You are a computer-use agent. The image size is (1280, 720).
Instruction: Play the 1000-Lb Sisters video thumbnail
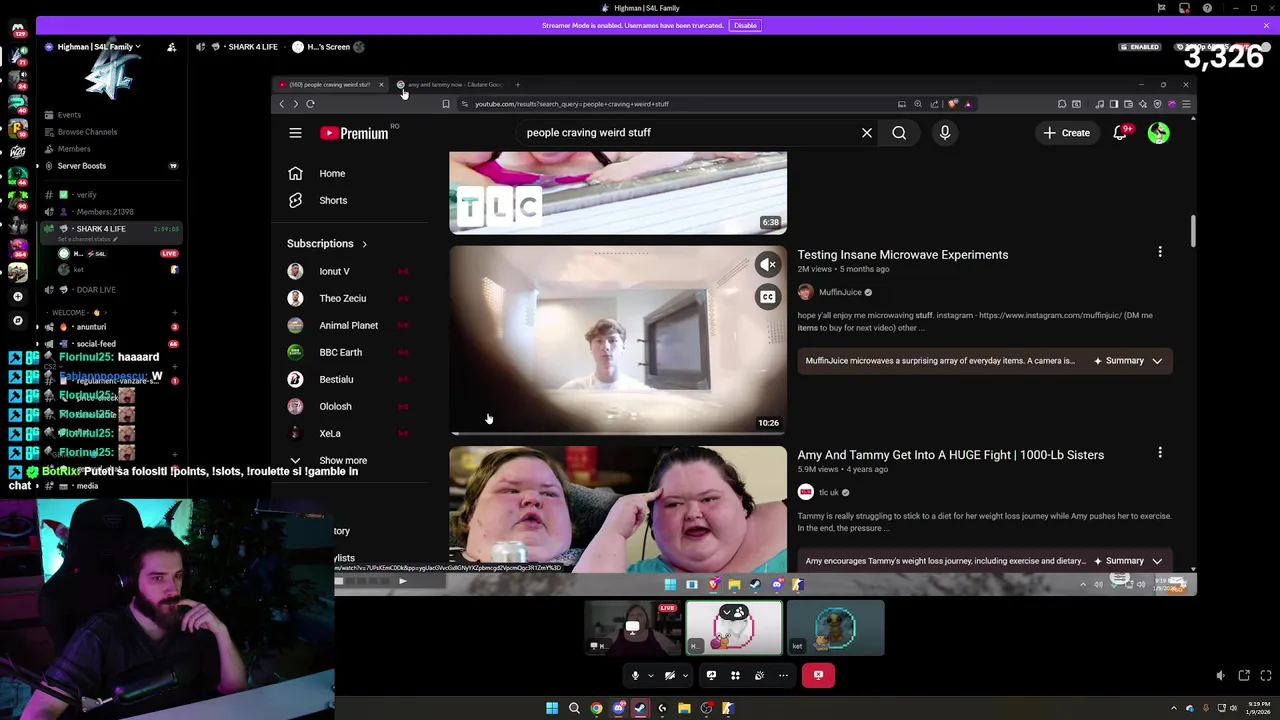(618, 509)
